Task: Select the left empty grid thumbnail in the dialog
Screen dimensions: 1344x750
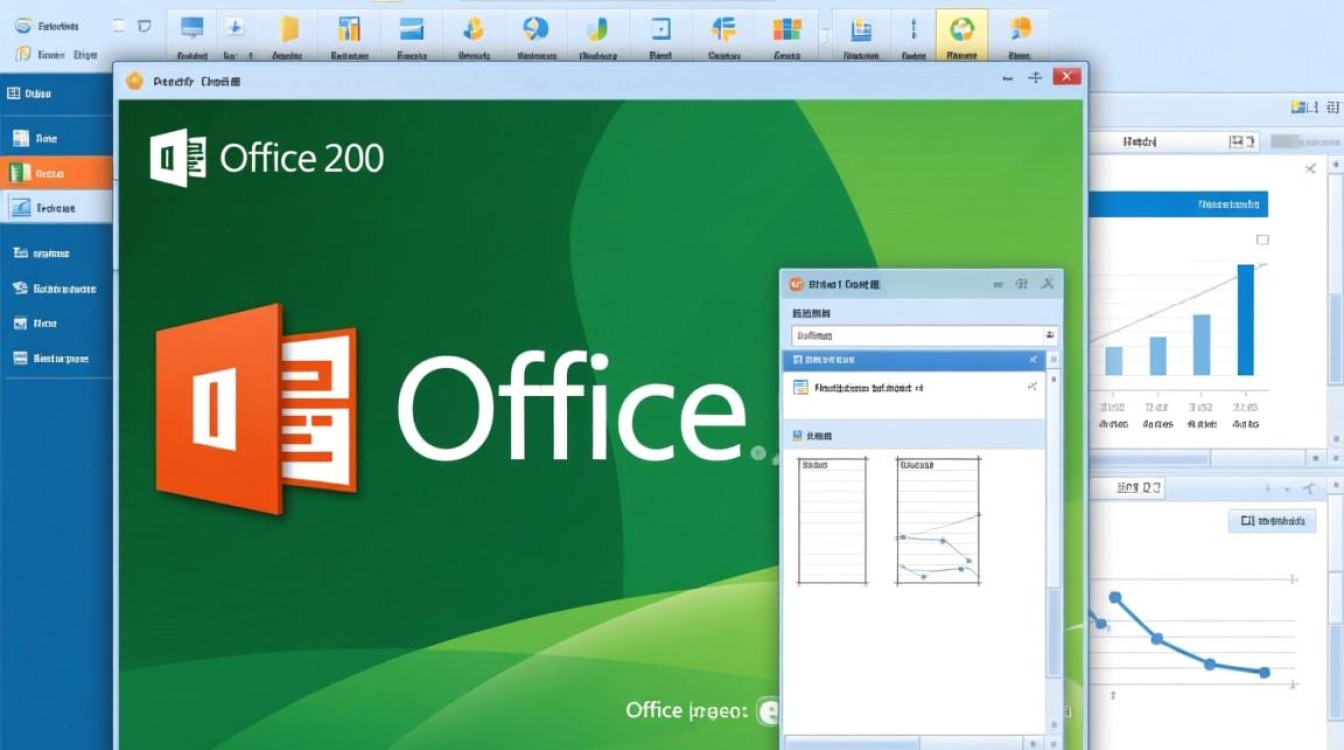Action: pyautogui.click(x=832, y=520)
